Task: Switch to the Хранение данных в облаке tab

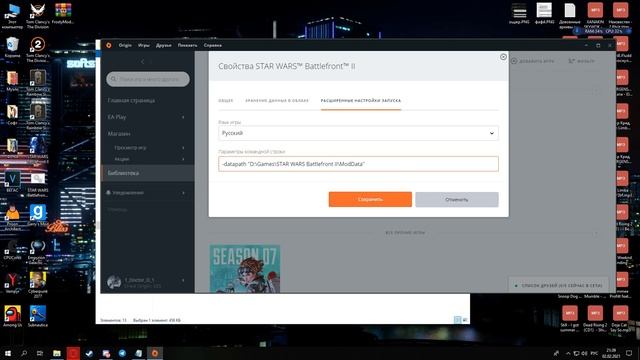Action: [277, 100]
